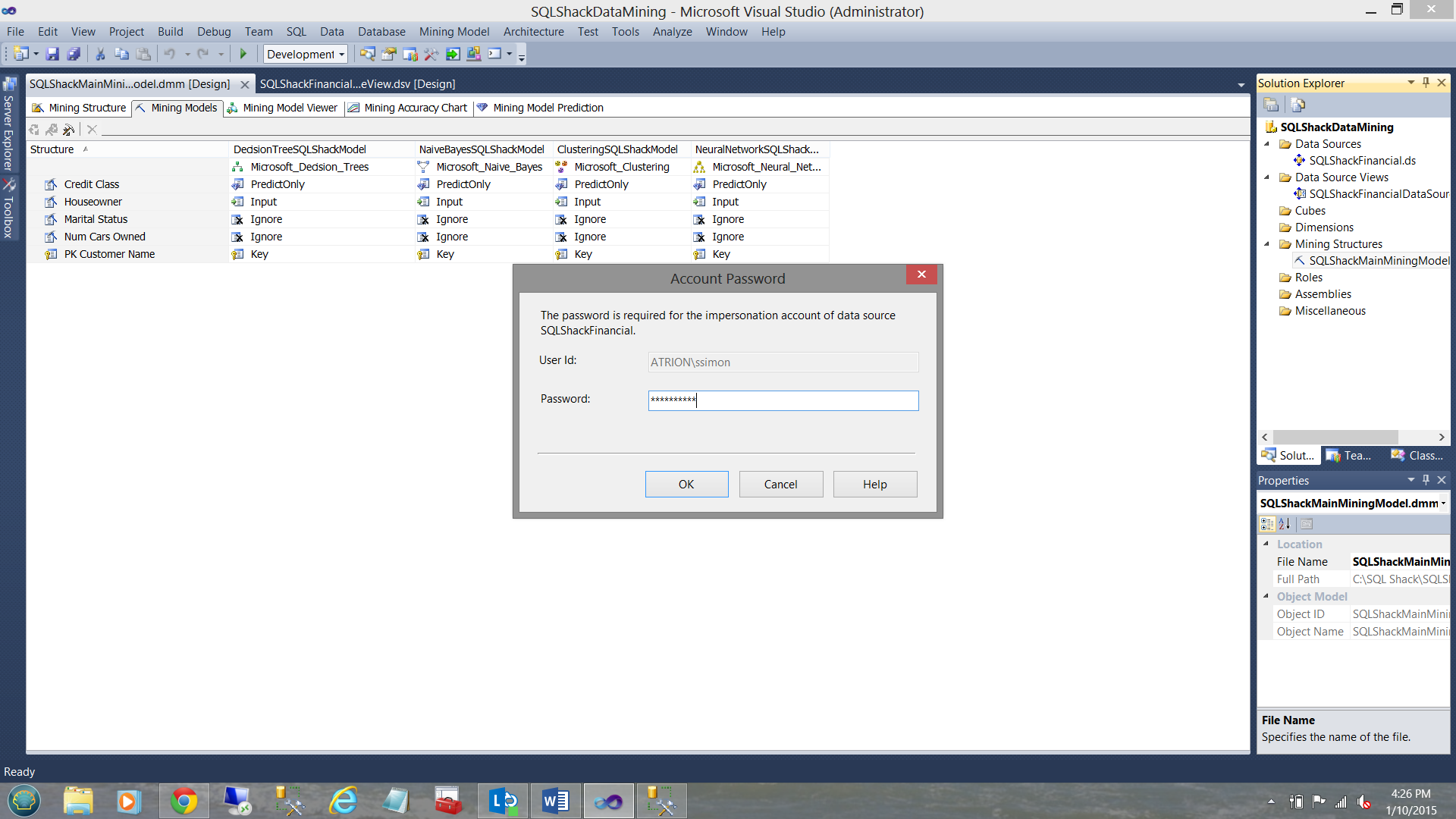Click the Save All toolbar icon
The image size is (1456, 819).
click(x=74, y=54)
